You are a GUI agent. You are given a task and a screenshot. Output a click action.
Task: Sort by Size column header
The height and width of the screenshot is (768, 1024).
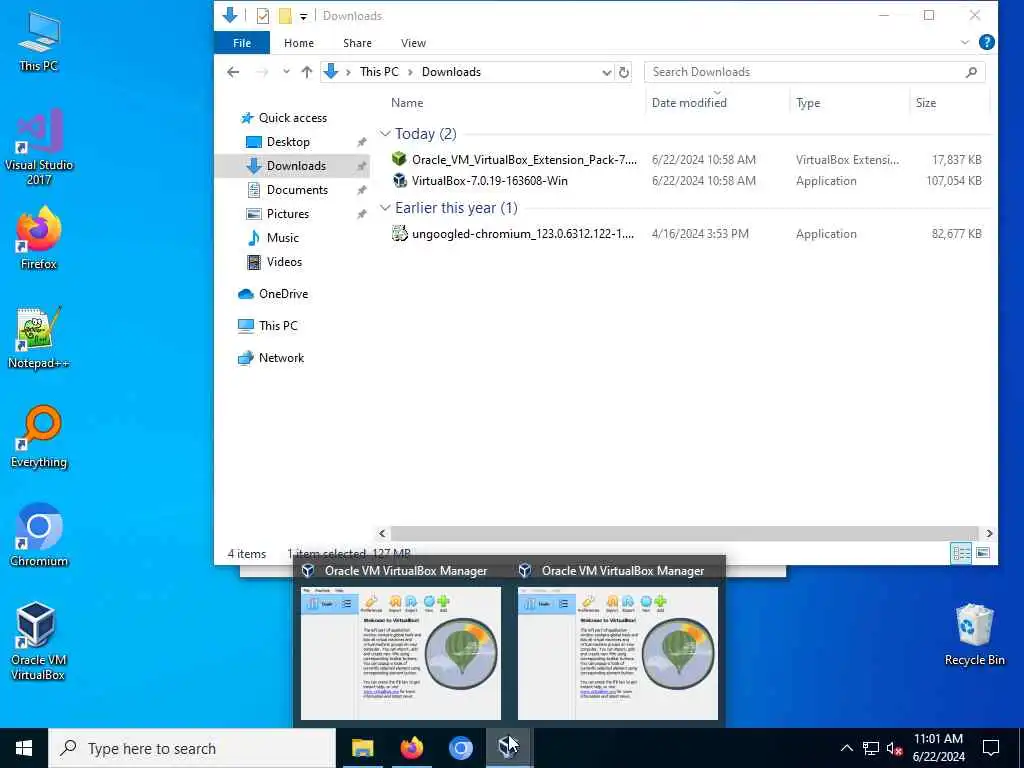925,103
